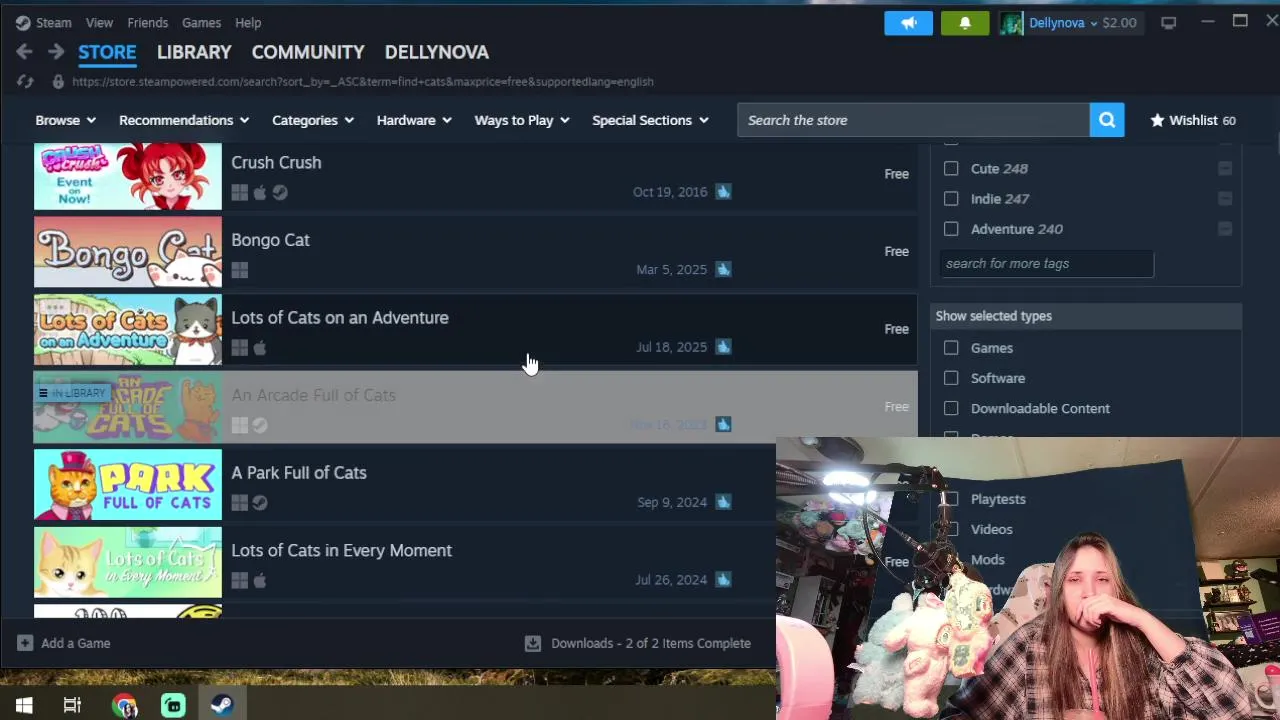Open Task View in the taskbar
This screenshot has height=720, width=1280.
tap(72, 706)
